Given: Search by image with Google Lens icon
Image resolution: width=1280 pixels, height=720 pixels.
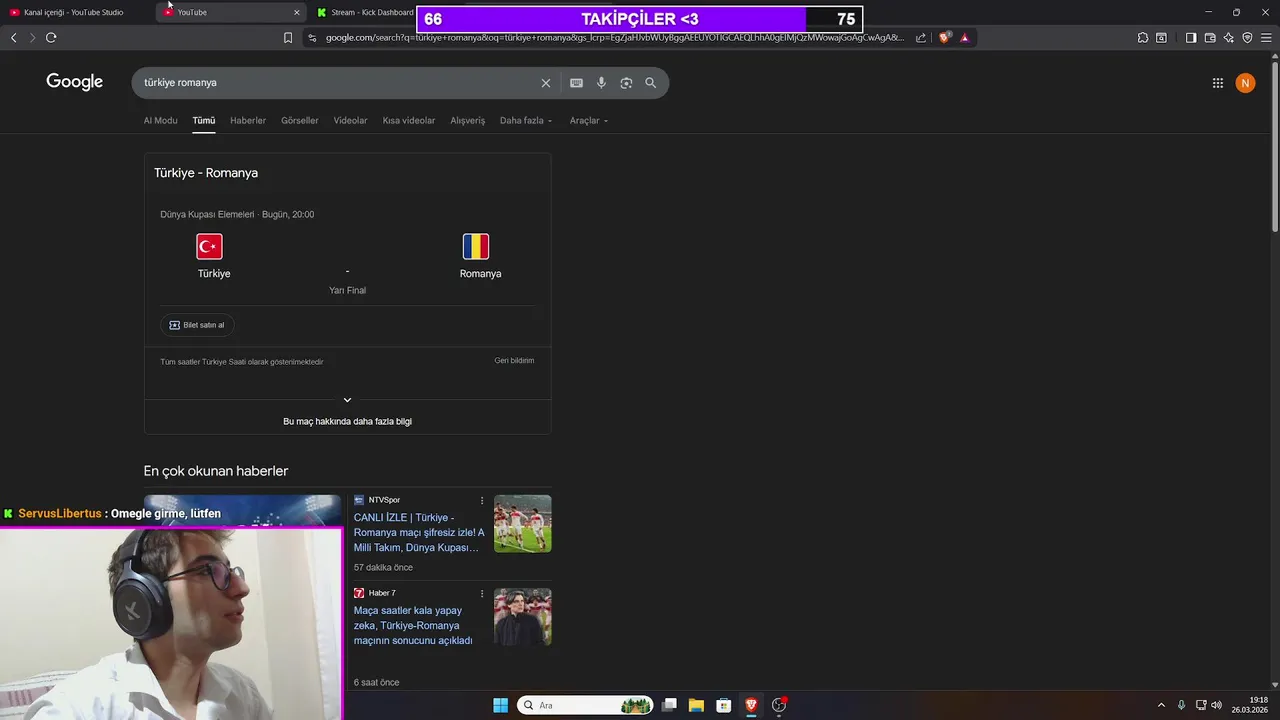Looking at the screenshot, I should (626, 83).
